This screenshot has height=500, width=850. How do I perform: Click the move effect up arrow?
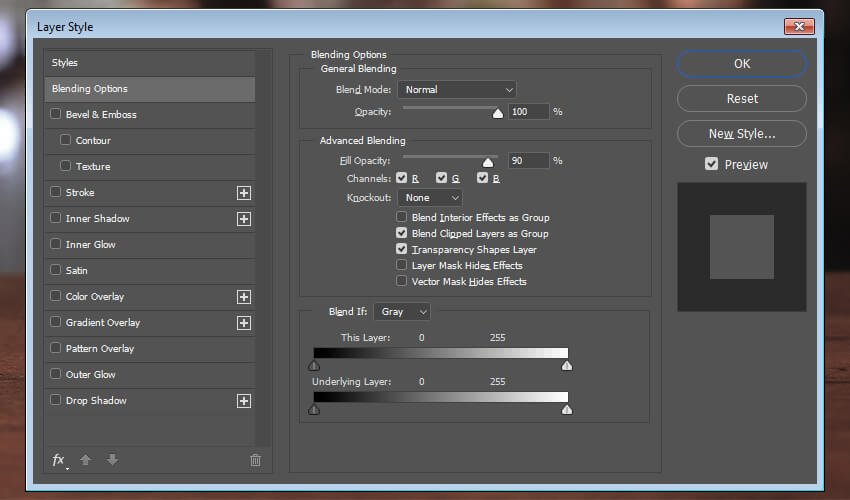[x=85, y=460]
